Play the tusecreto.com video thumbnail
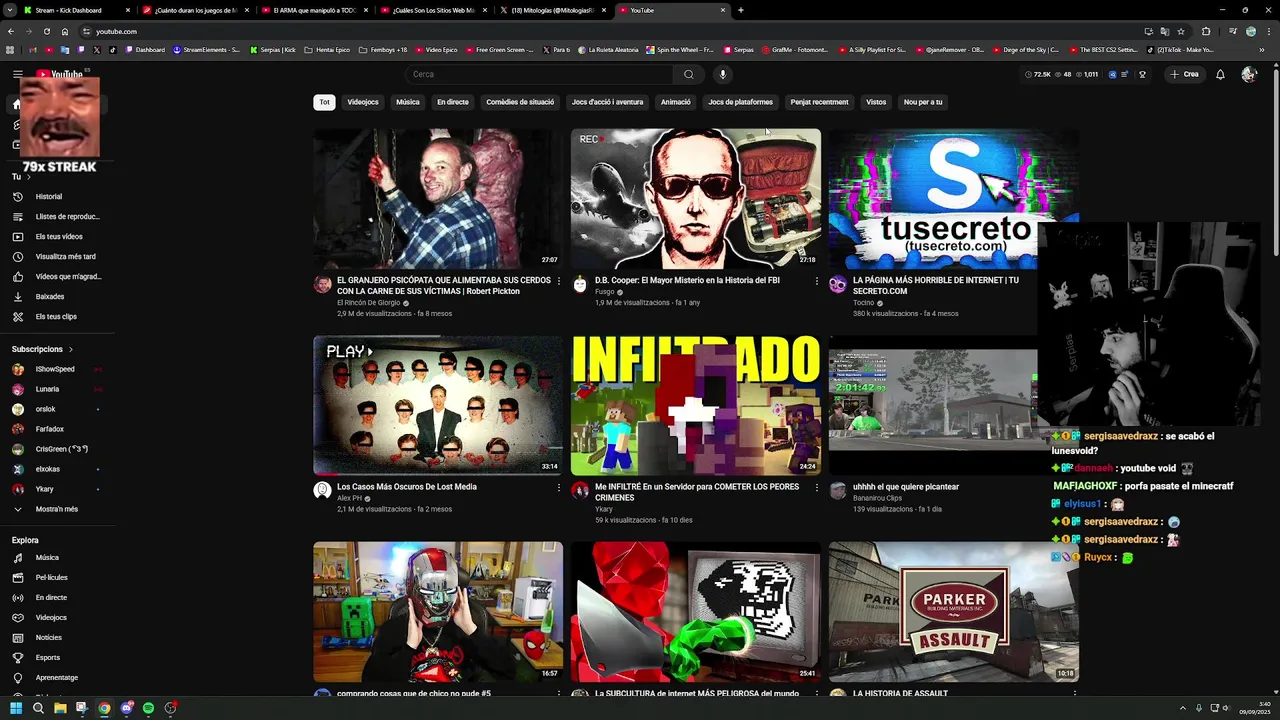This screenshot has width=1280, height=720. coord(953,199)
